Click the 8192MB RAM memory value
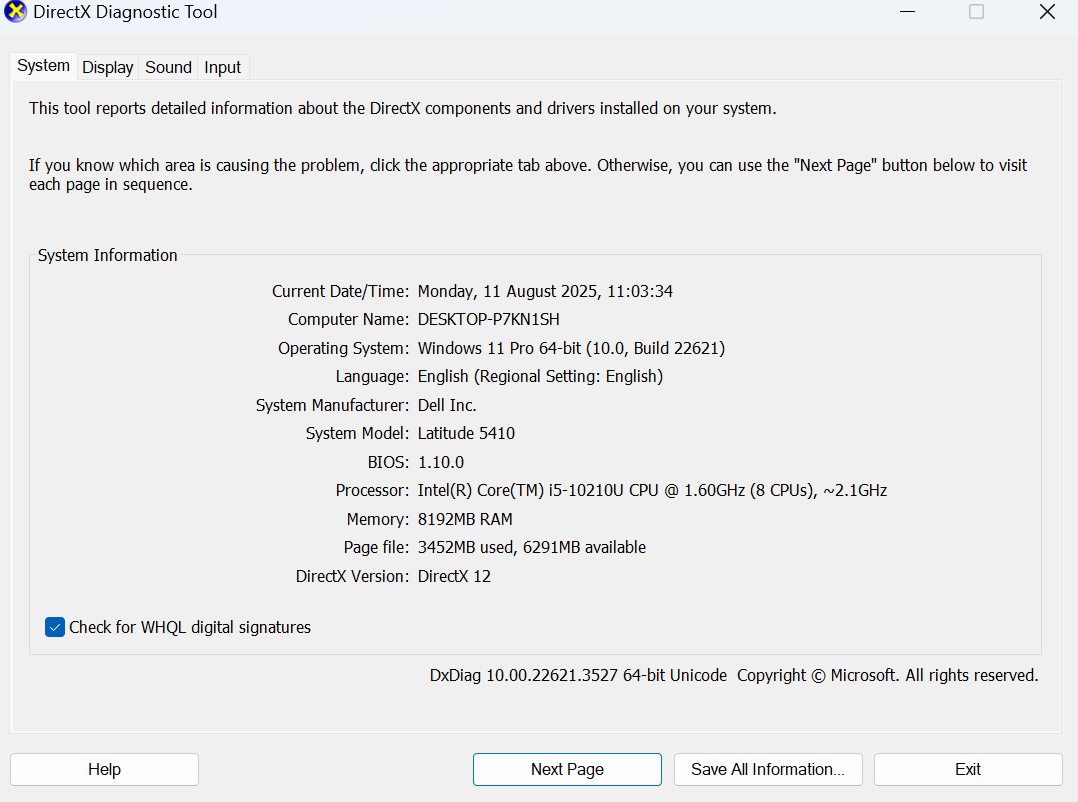The image size is (1078, 802). (465, 520)
